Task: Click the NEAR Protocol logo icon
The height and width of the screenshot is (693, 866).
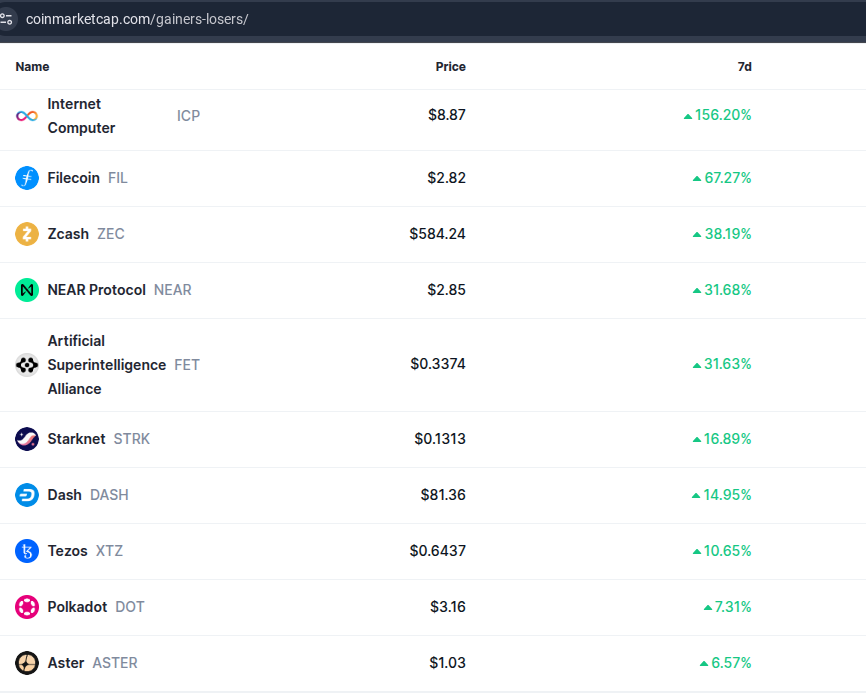Action: 27,290
